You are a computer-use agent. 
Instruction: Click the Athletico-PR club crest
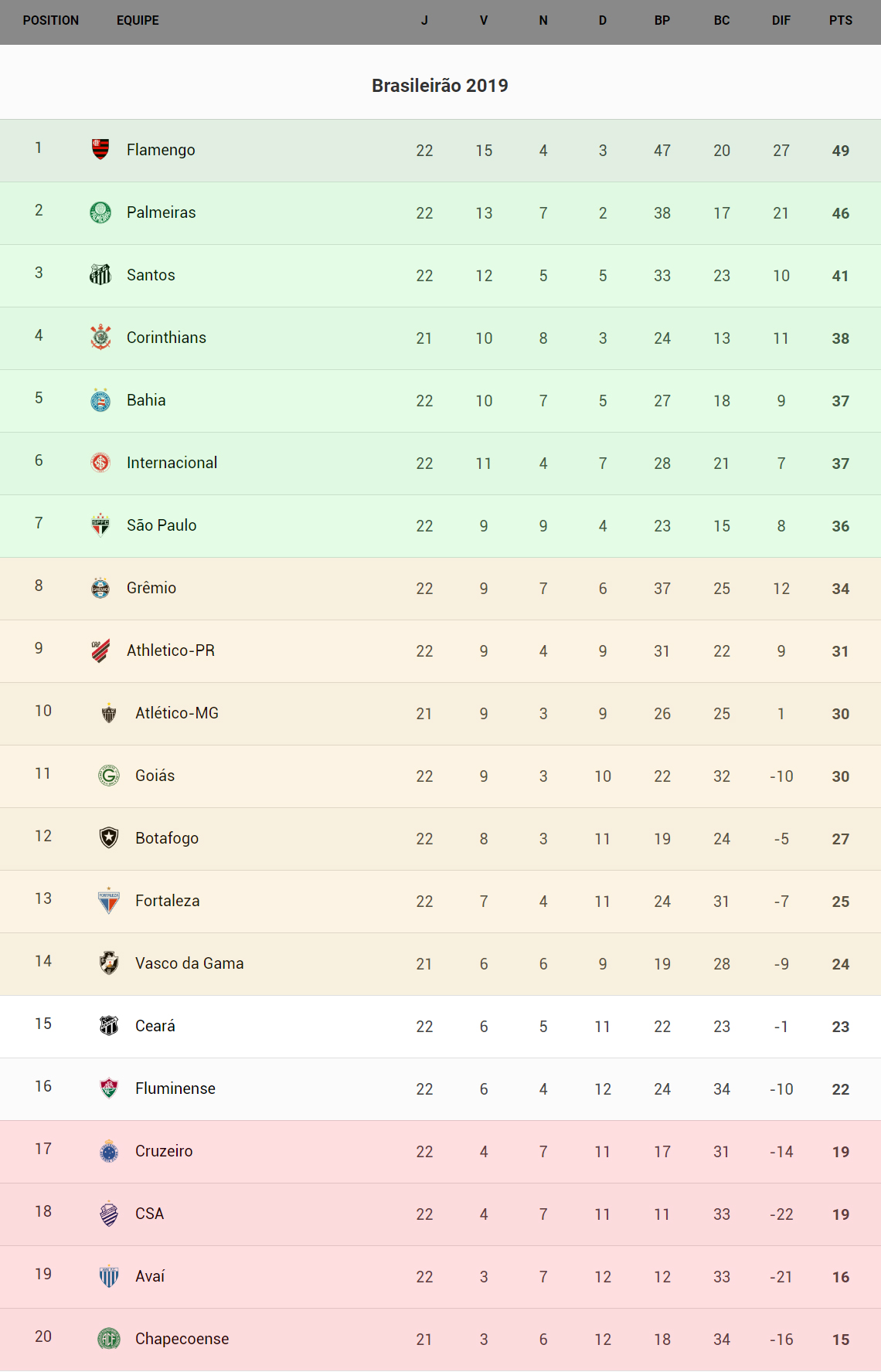coord(100,650)
